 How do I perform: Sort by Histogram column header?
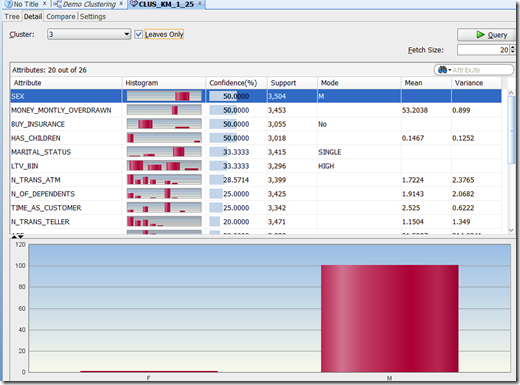(x=164, y=83)
